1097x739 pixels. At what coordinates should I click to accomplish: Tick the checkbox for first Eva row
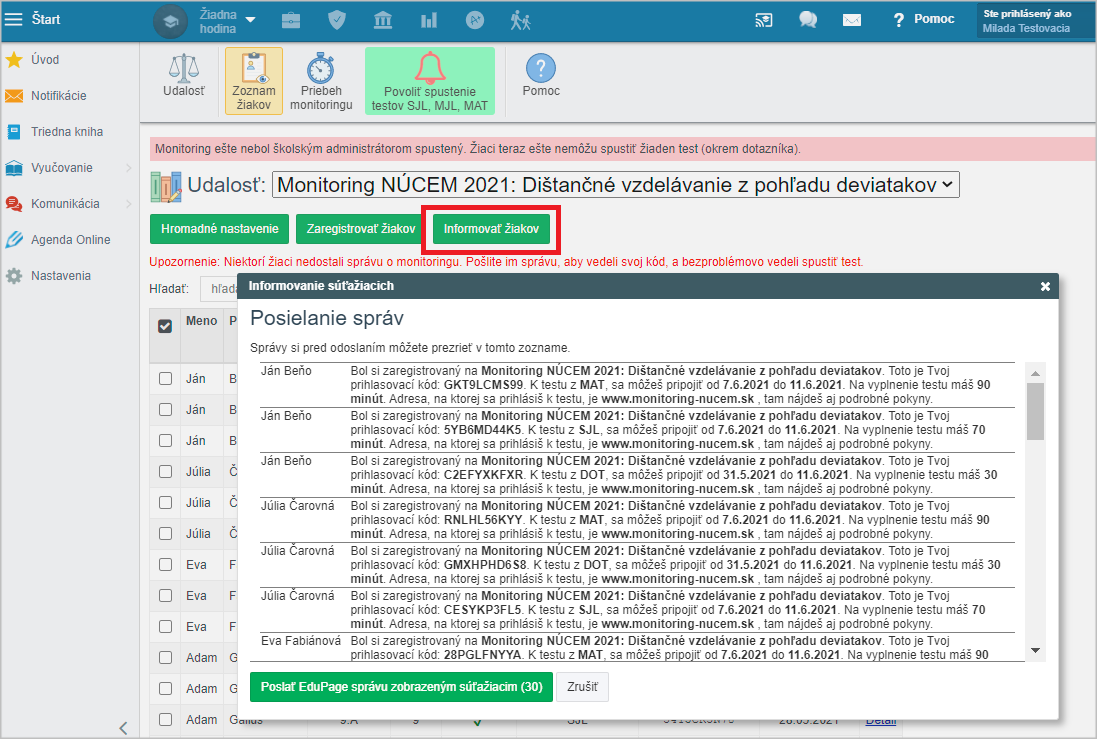[x=166, y=565]
